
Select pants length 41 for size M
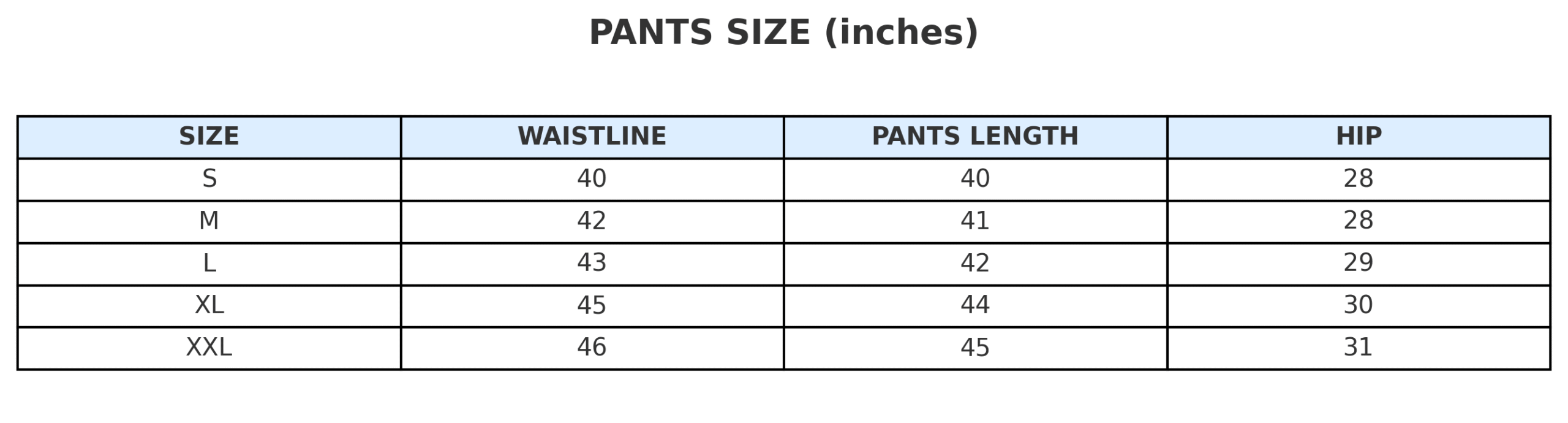click(975, 221)
